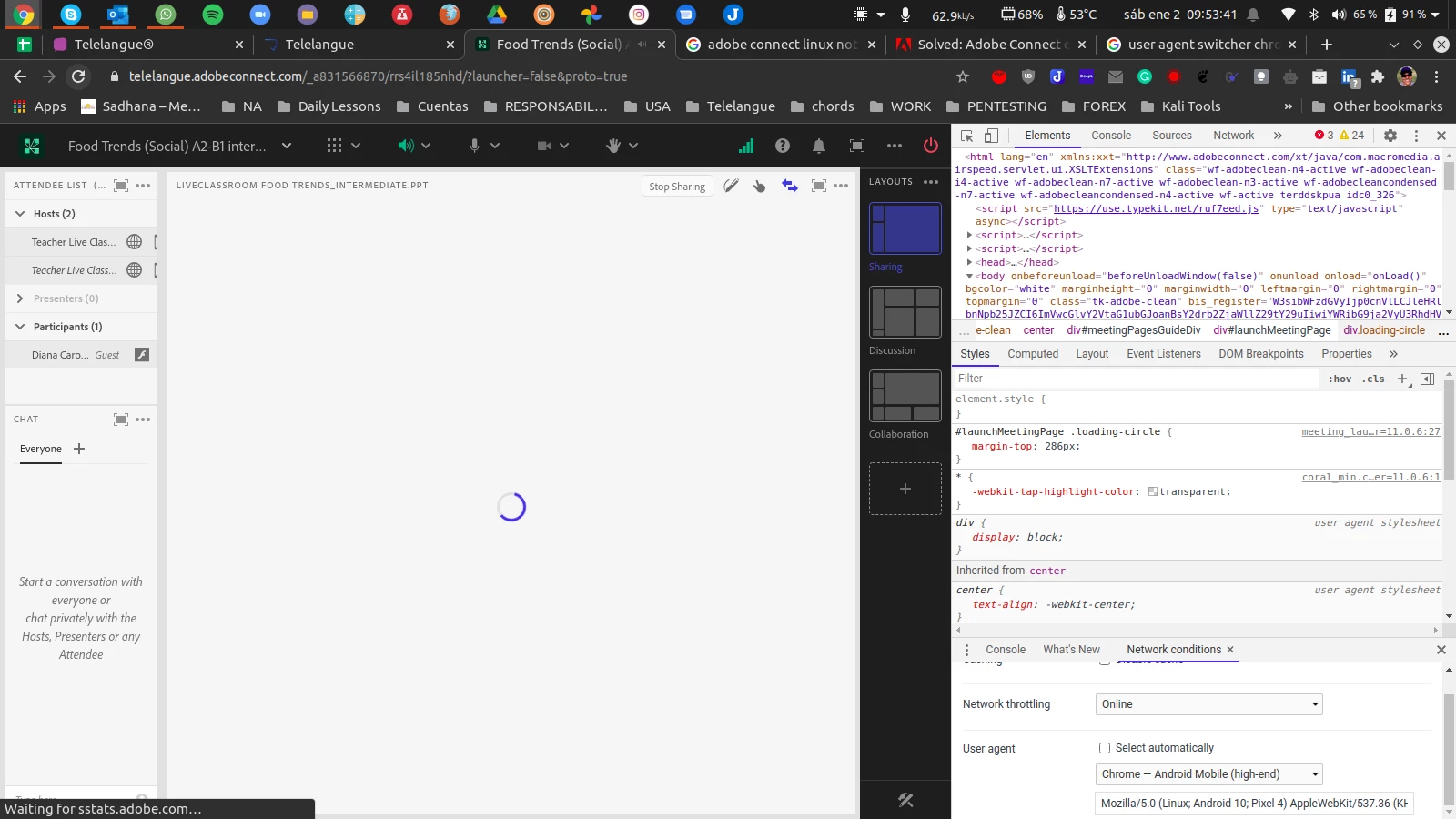Click the draw/whiteboard marker icon

point(731,186)
